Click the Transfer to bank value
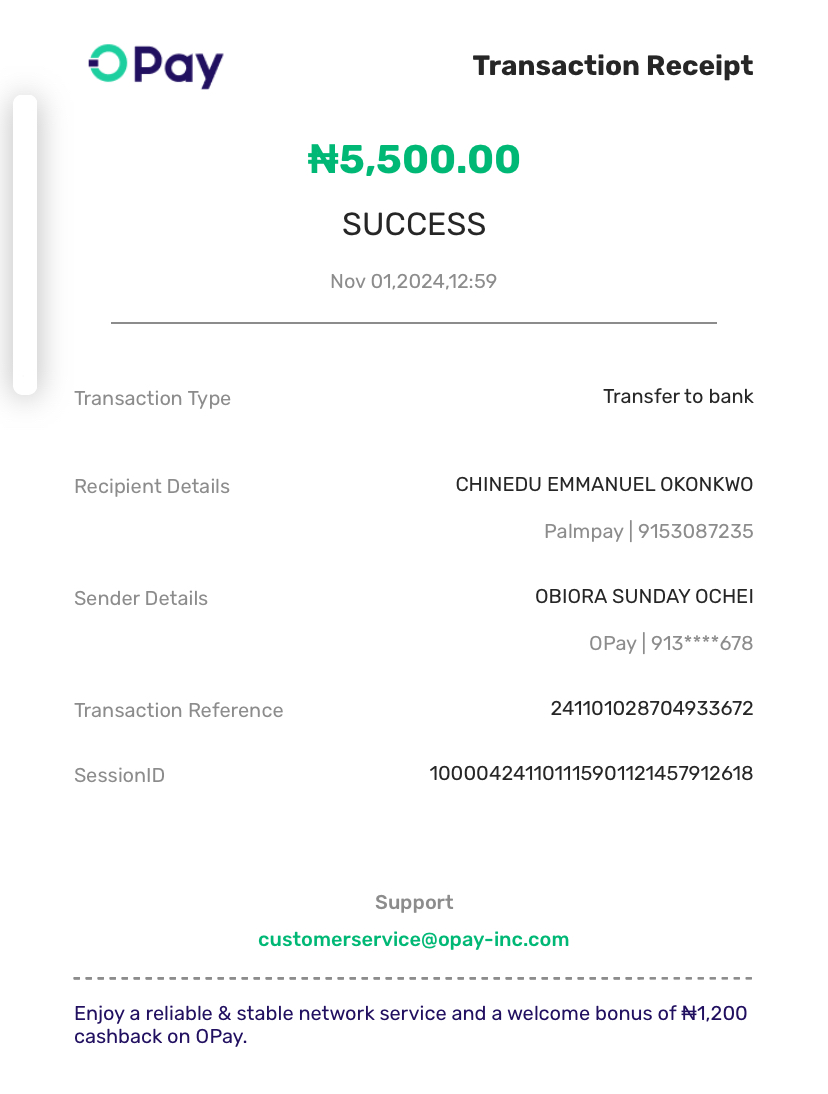This screenshot has width=828, height=1094. pos(678,396)
